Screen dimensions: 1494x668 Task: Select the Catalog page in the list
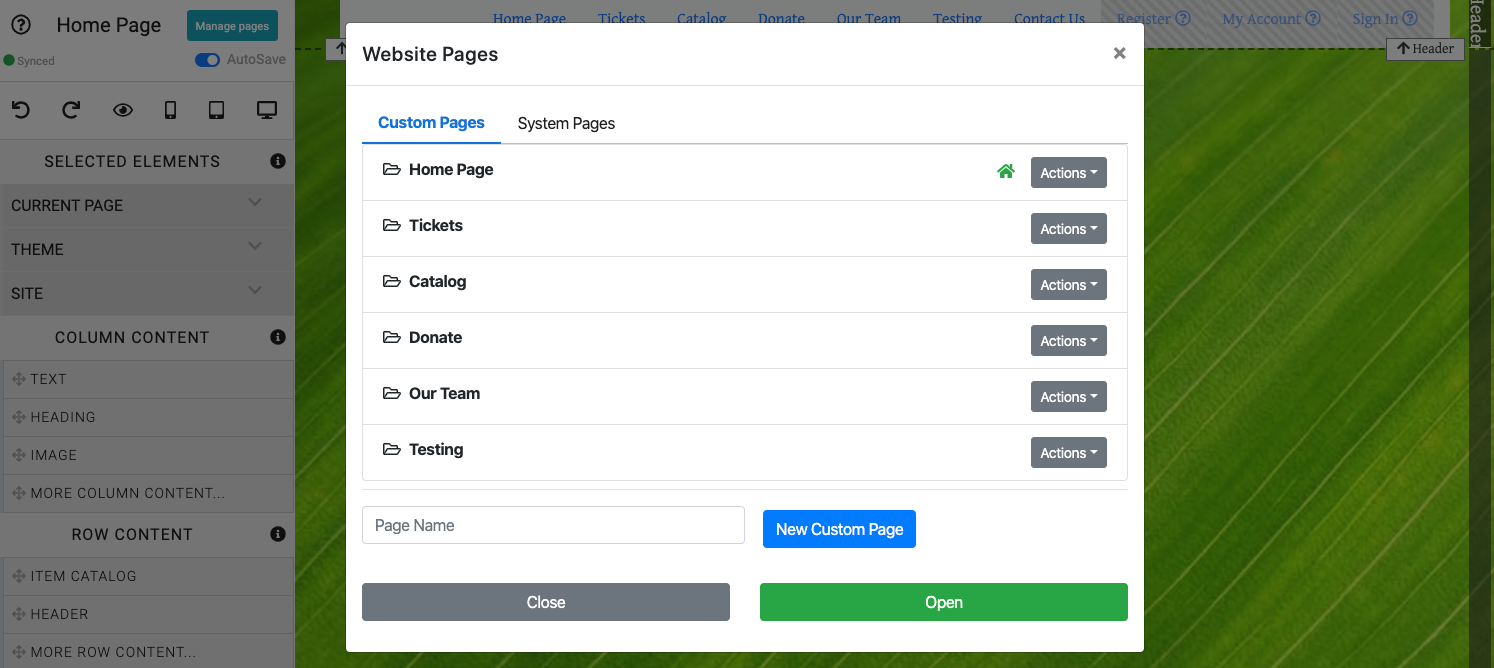(x=437, y=282)
